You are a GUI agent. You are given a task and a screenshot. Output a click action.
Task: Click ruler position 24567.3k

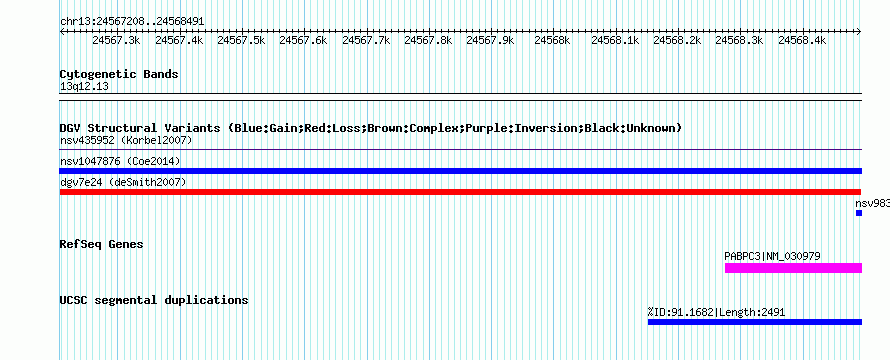pos(116,40)
